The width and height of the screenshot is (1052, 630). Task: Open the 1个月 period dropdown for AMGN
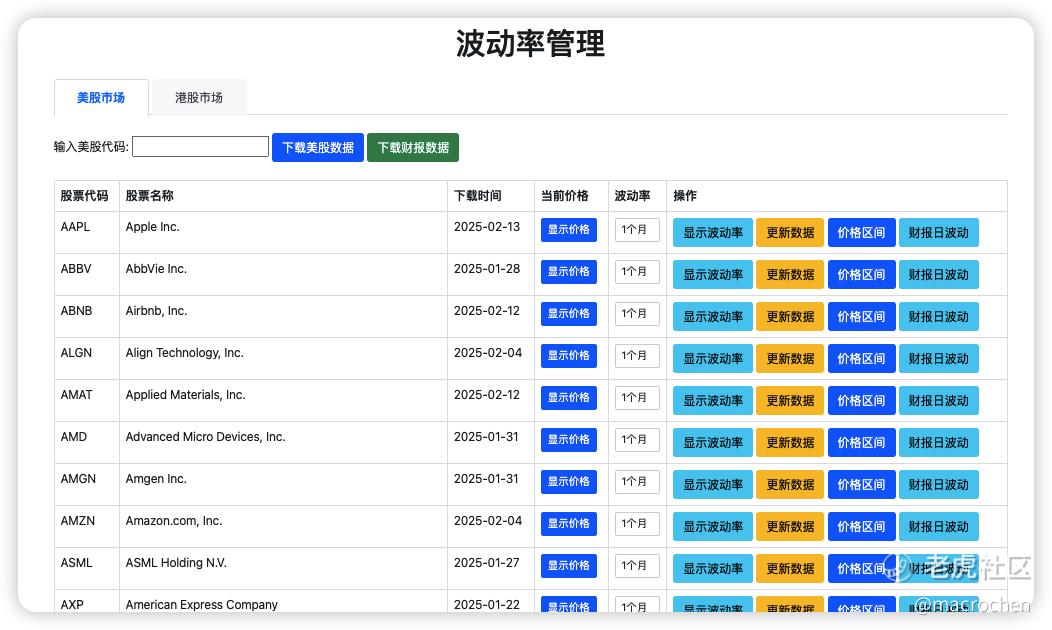coord(637,481)
